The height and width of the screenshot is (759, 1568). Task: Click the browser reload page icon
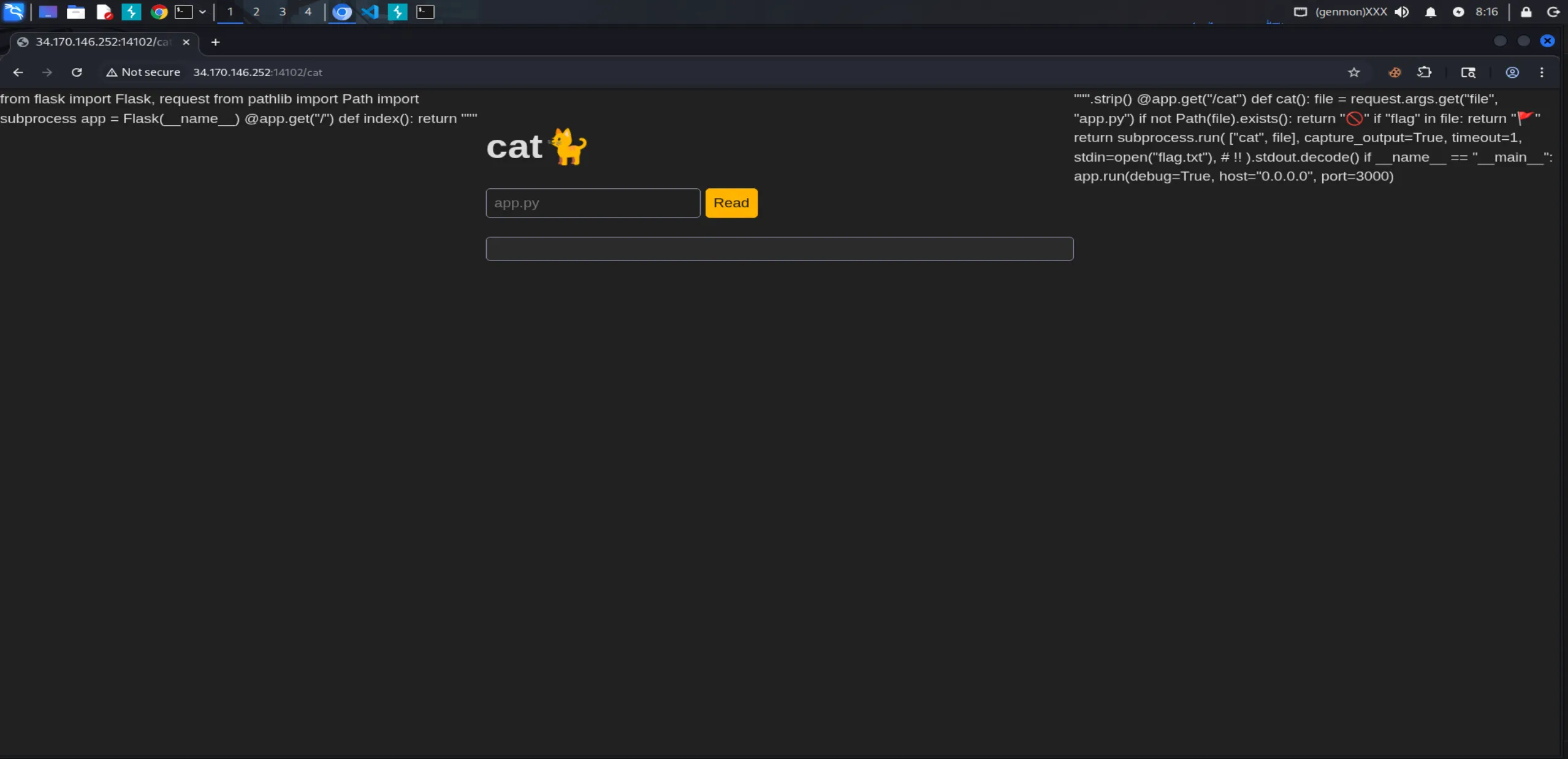(x=77, y=72)
